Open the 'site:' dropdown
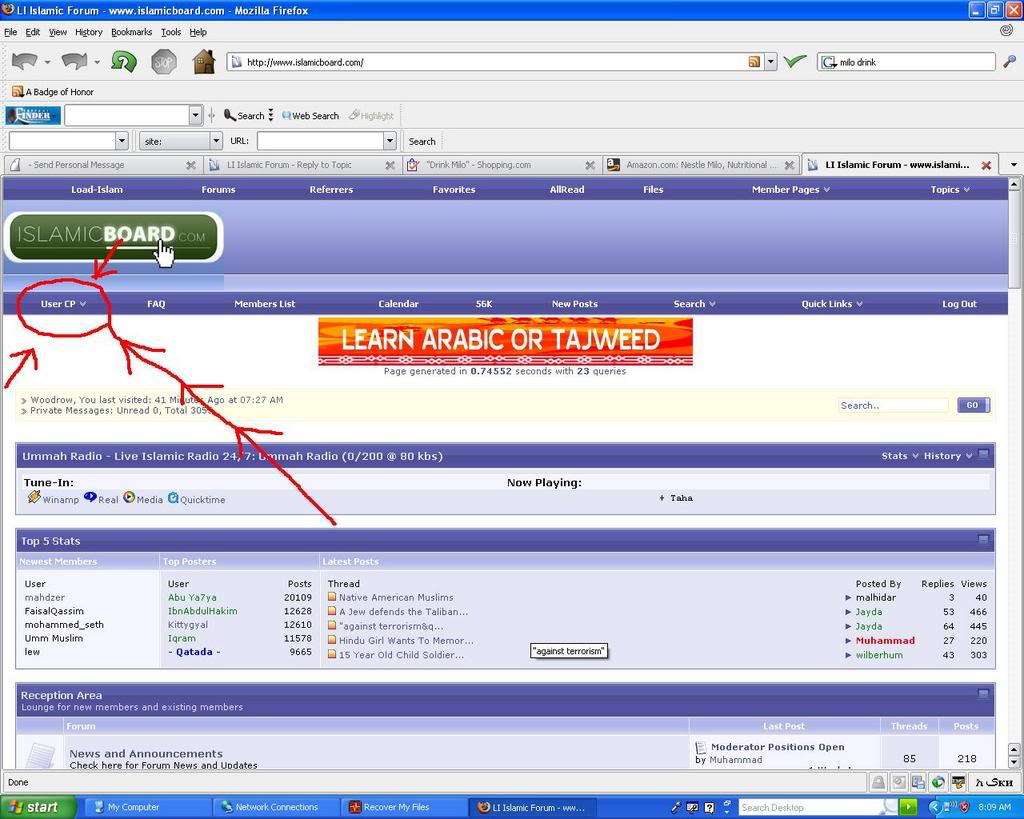1024x819 pixels. coord(216,141)
